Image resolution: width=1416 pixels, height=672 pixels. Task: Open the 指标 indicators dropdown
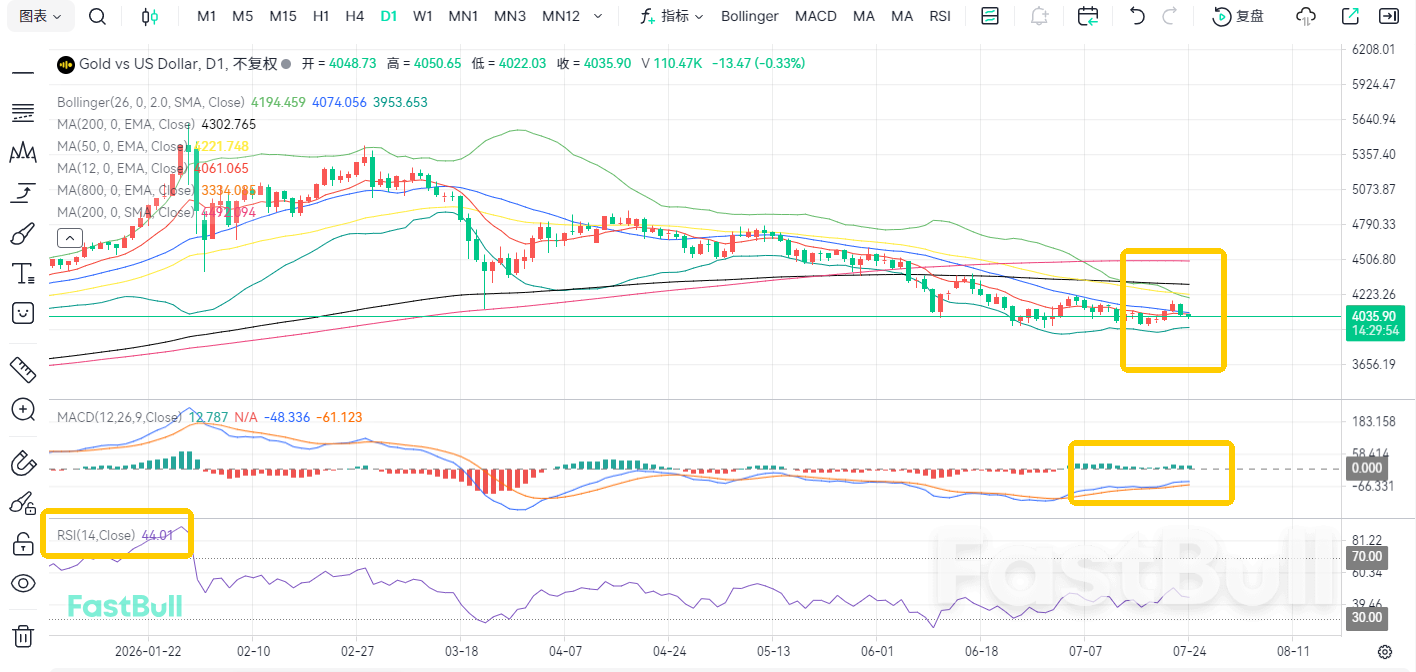[671, 16]
